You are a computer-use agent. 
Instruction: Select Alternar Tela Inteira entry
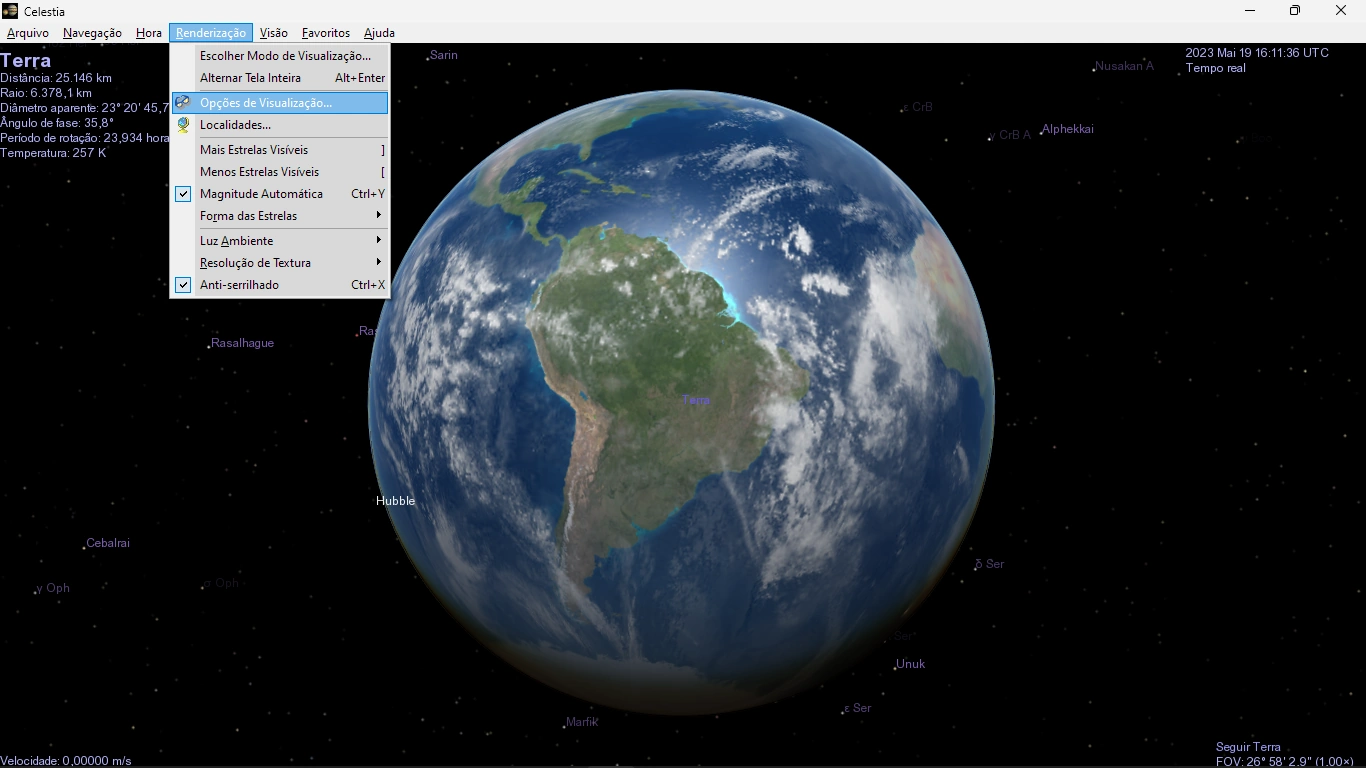click(x=250, y=78)
